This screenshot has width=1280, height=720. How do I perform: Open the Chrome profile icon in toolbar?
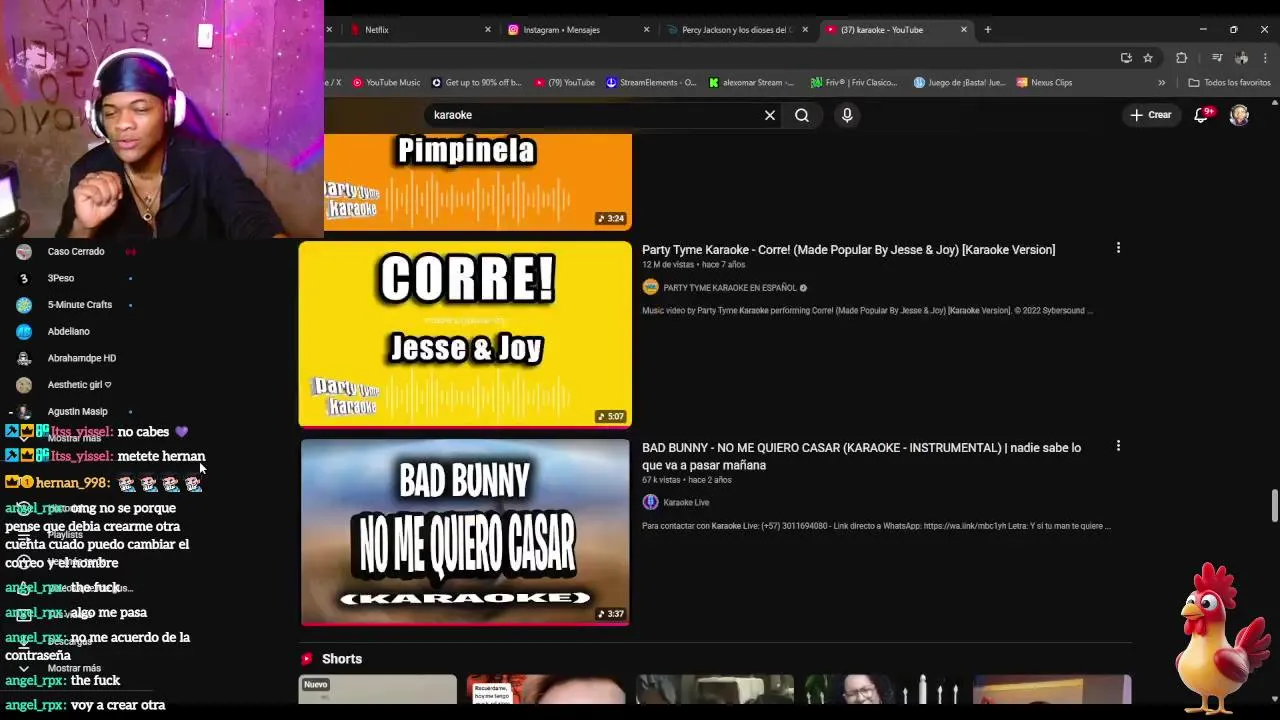pos(1241,58)
